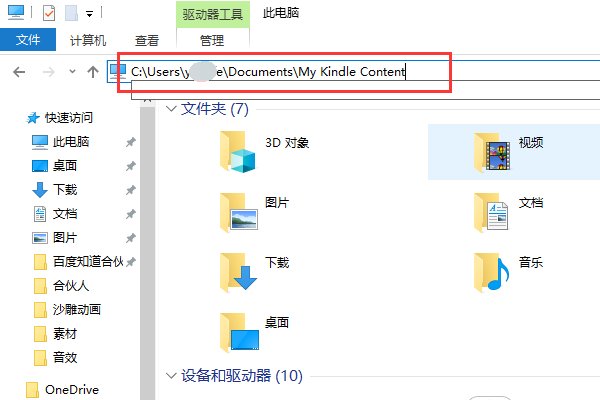Click the 3D 对象 folder label
The height and width of the screenshot is (400, 600).
tap(287, 143)
